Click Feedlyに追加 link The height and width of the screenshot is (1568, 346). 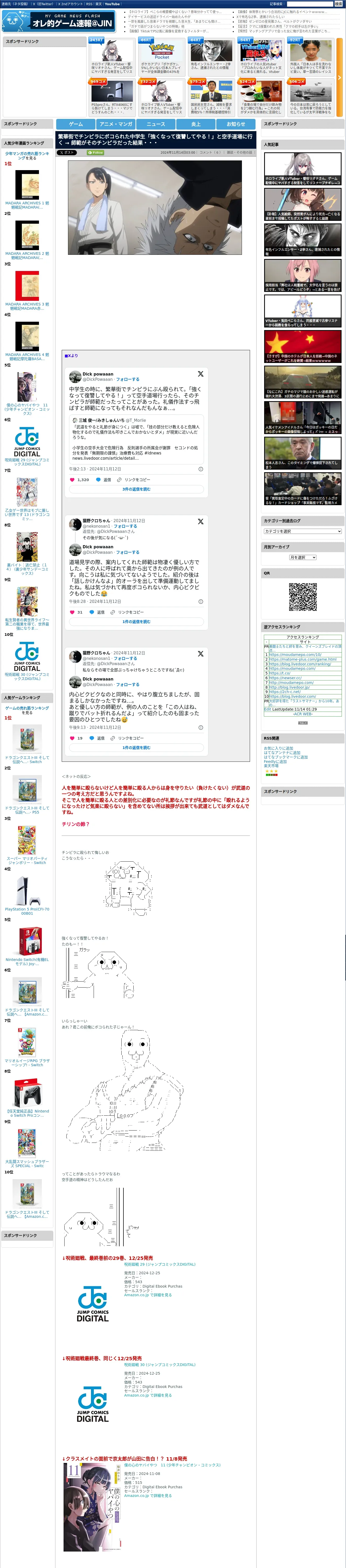pyautogui.click(x=275, y=762)
